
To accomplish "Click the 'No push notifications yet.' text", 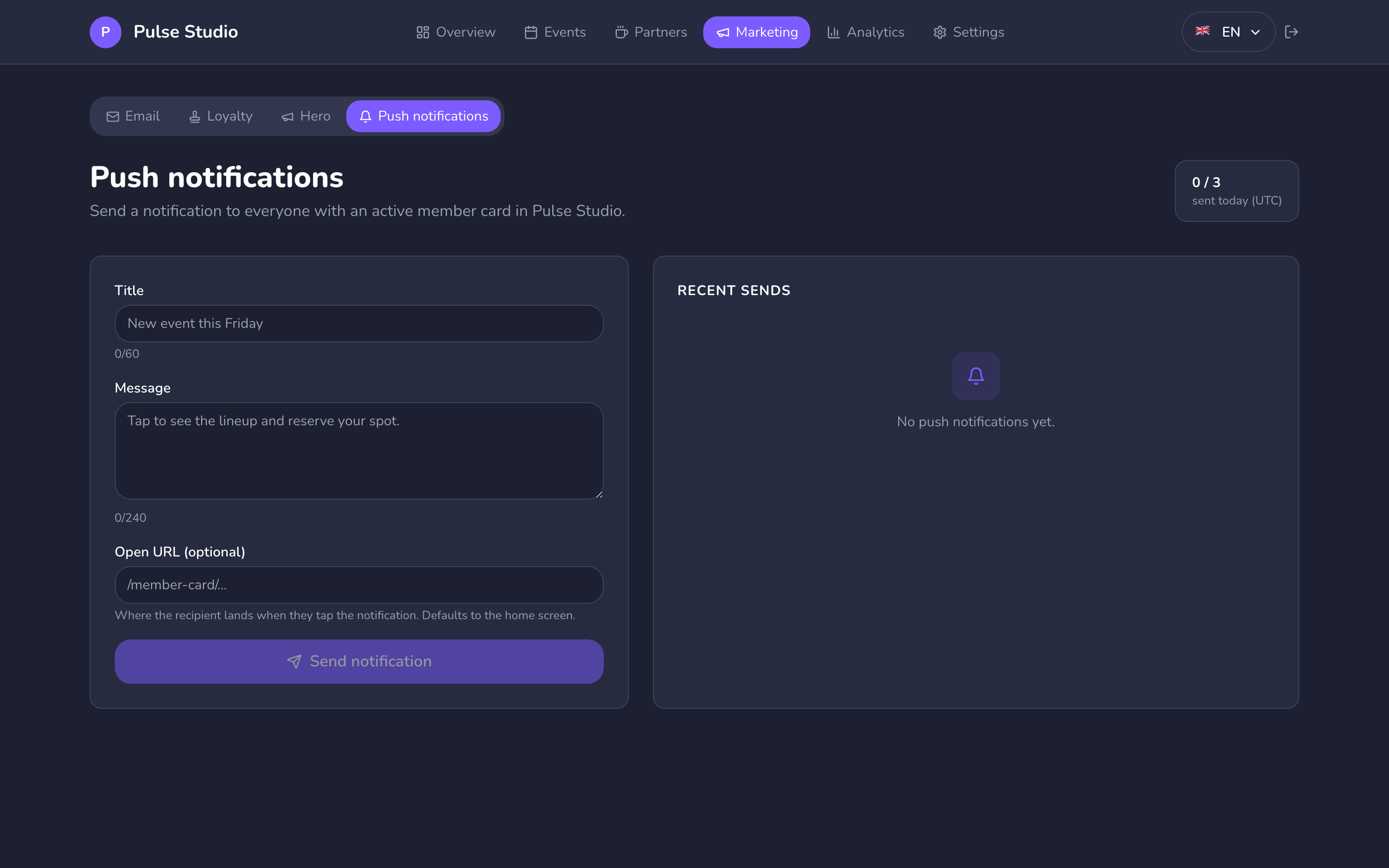I will click(976, 422).
